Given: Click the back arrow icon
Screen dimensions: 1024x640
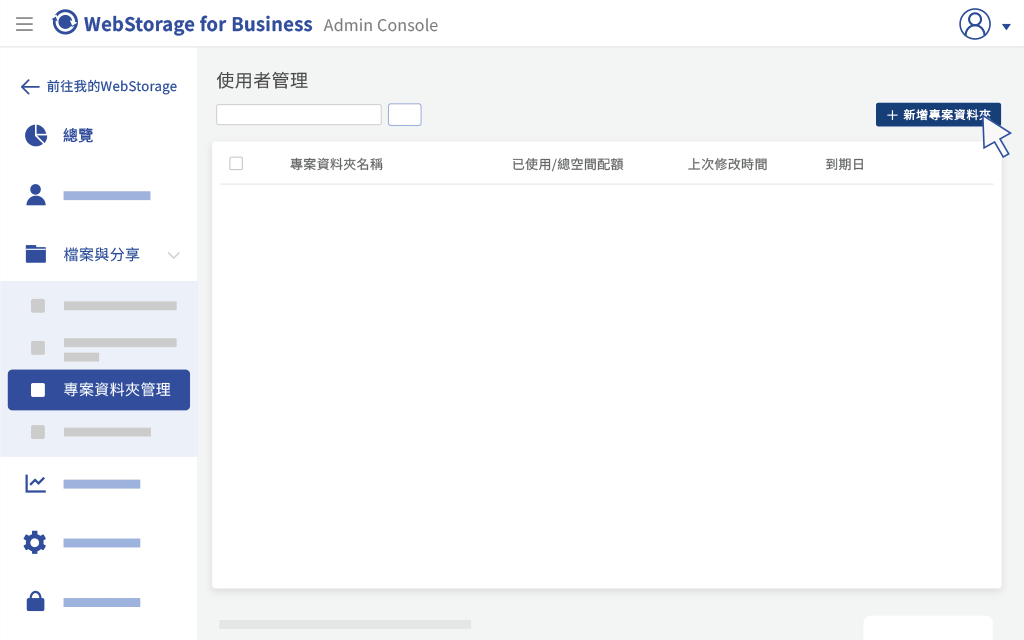Looking at the screenshot, I should point(29,86).
